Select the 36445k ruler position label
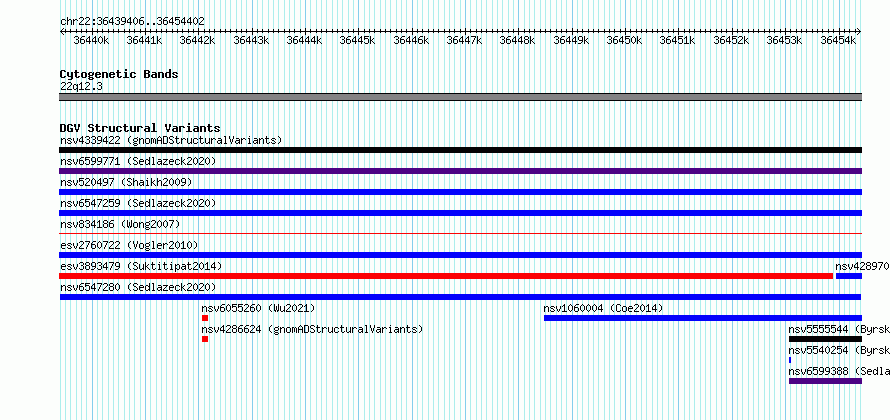890x420 pixels. 358,40
